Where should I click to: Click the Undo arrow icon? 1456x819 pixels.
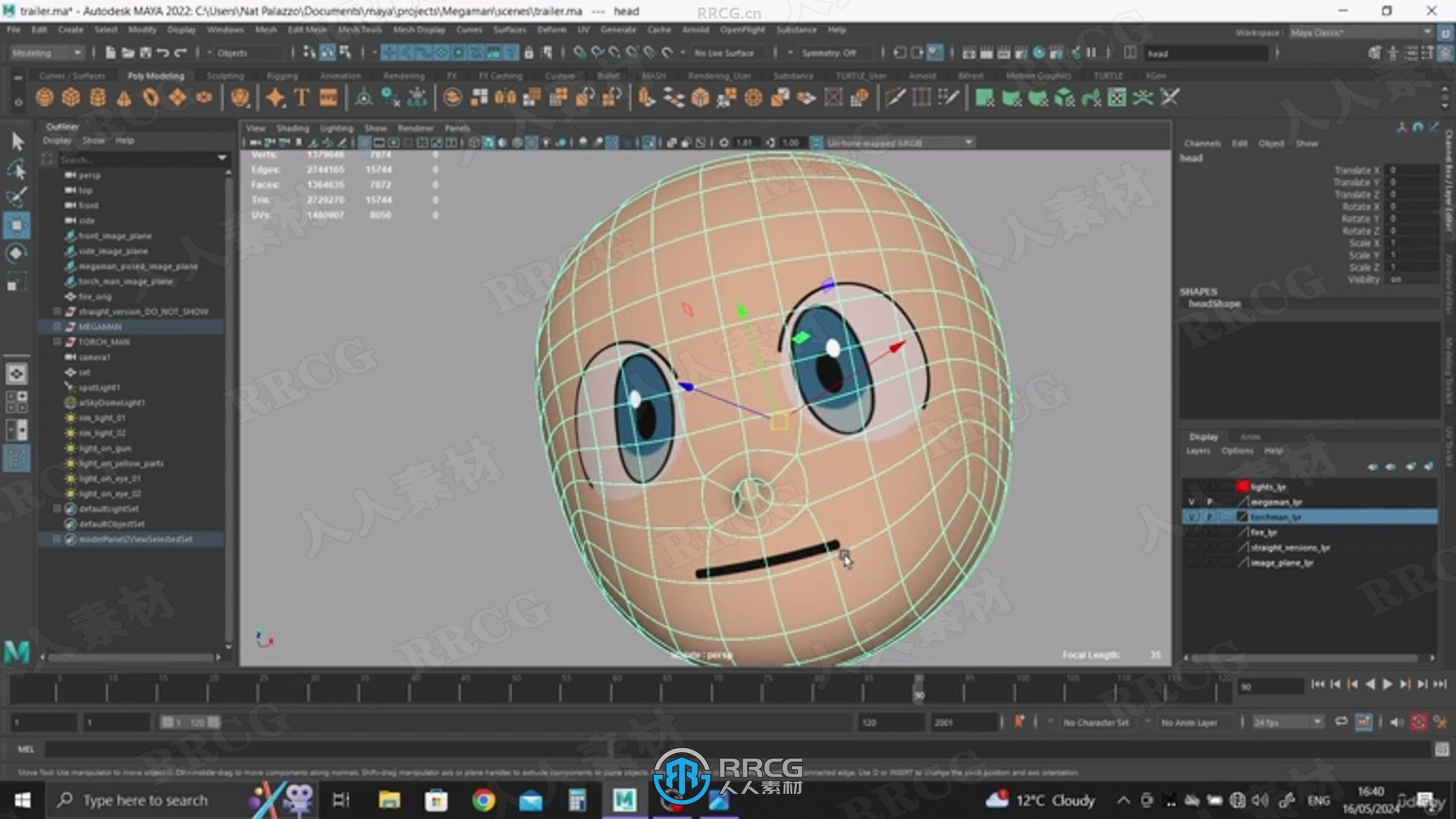click(162, 52)
